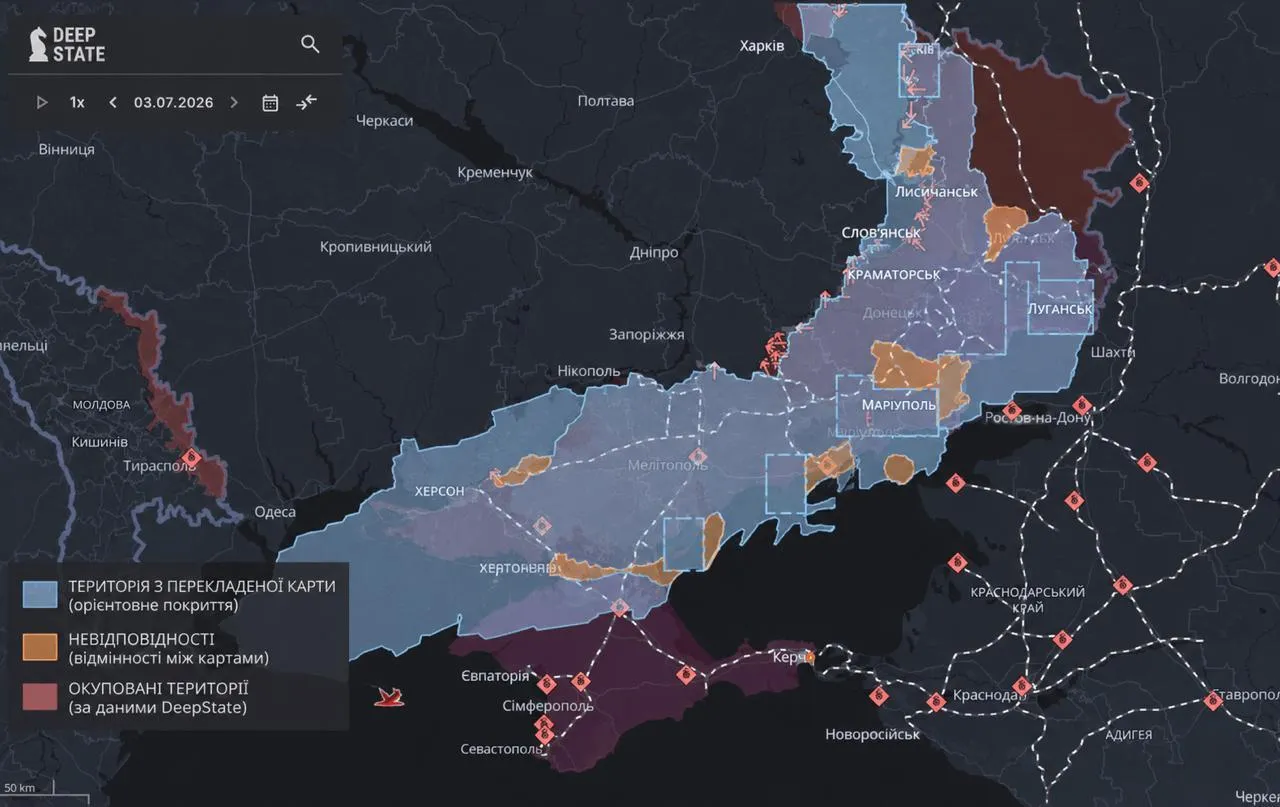Click the ЛУГАНСЬК label
This screenshot has width=1280, height=807.
(x=1060, y=309)
